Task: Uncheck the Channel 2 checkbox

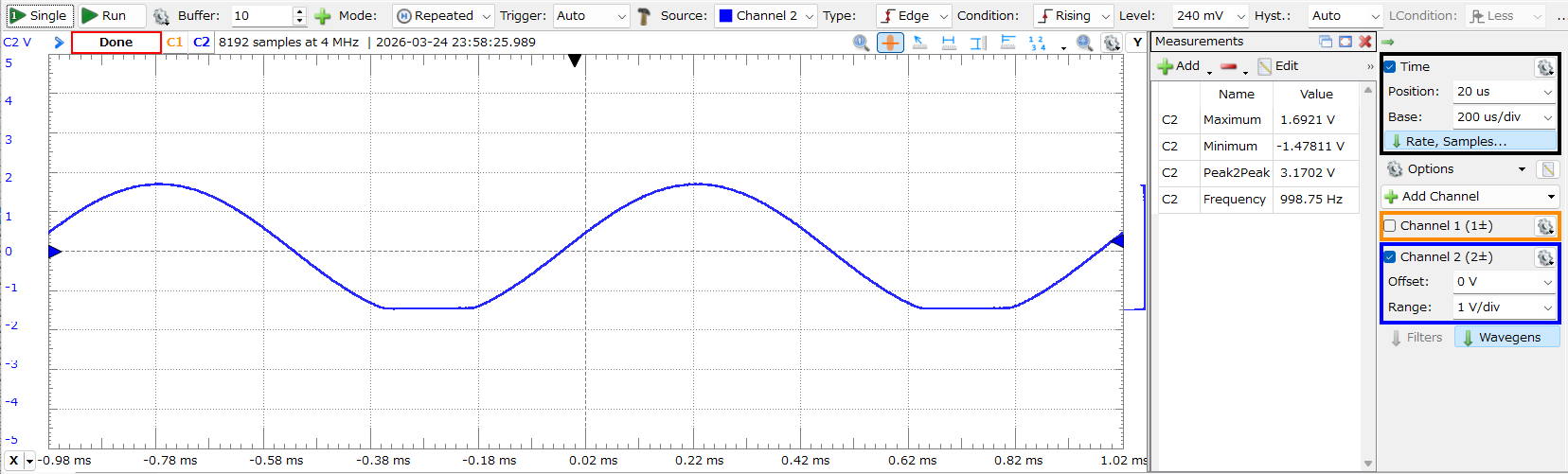Action: 1390,257
